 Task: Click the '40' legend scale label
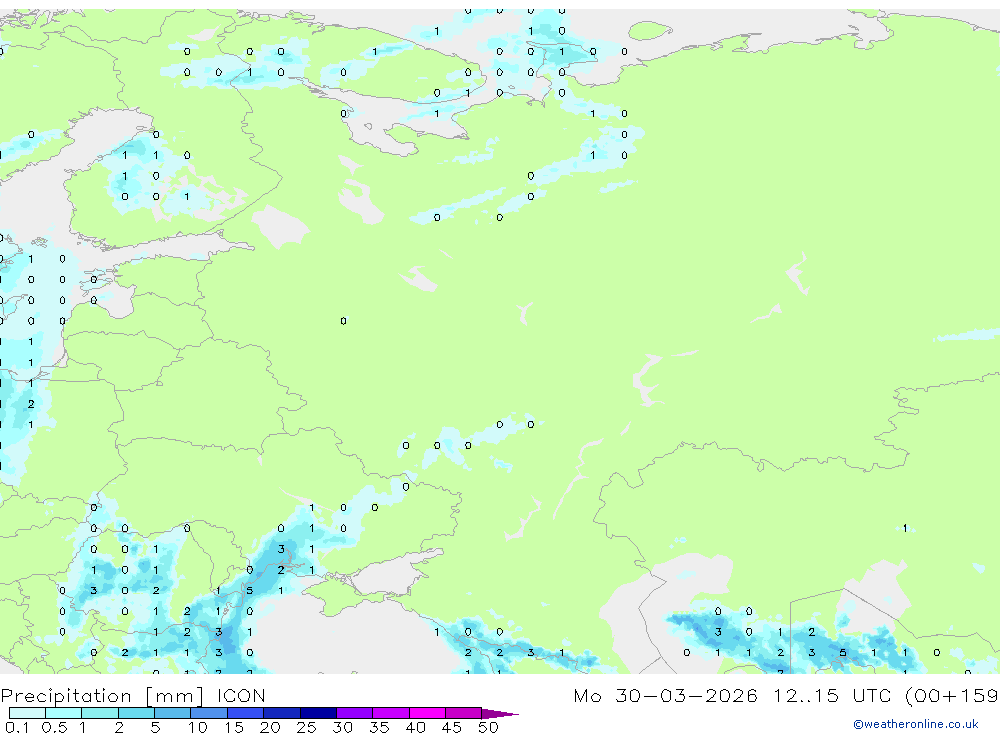415,727
